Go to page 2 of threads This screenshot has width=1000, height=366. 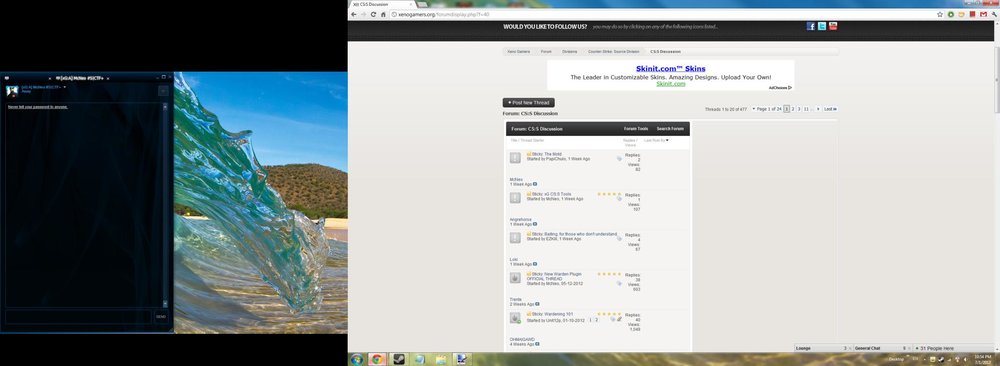793,109
